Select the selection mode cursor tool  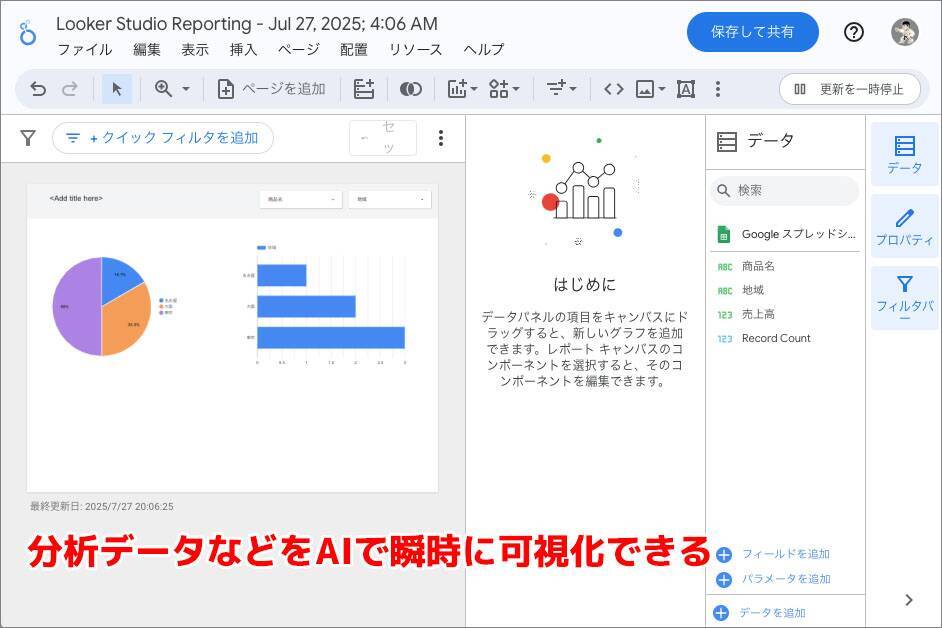tap(116, 89)
